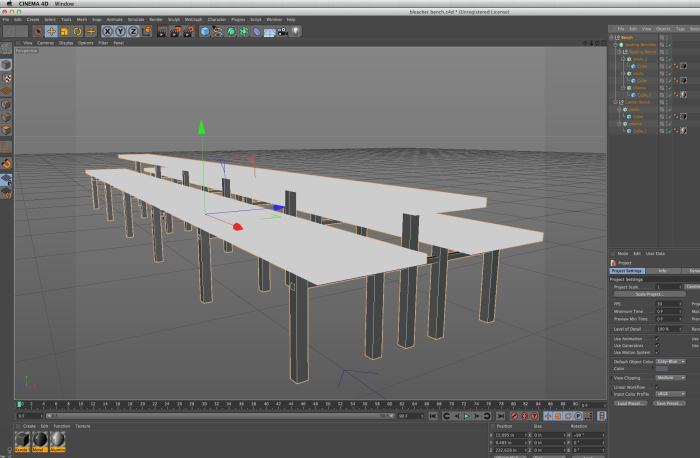Activate the Move tool in toolbar
Screen dimensions: 700x458
pyautogui.click(x=51, y=31)
